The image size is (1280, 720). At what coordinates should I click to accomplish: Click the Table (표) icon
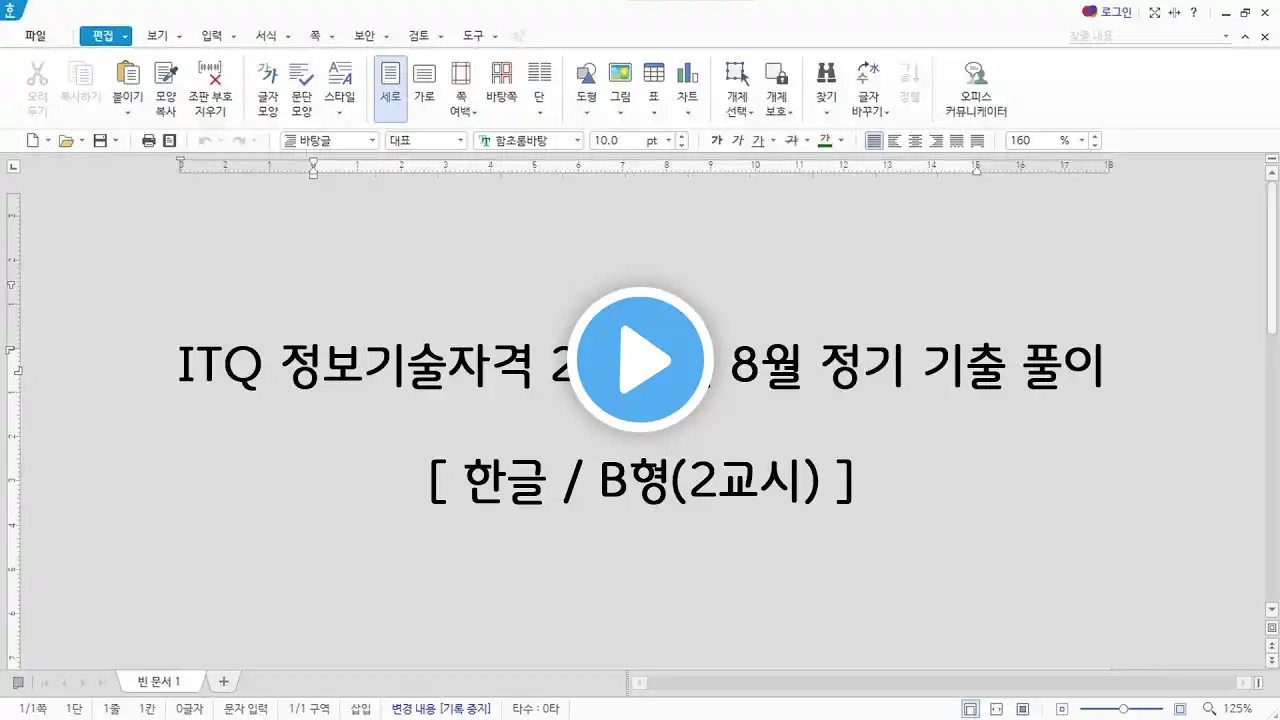654,75
